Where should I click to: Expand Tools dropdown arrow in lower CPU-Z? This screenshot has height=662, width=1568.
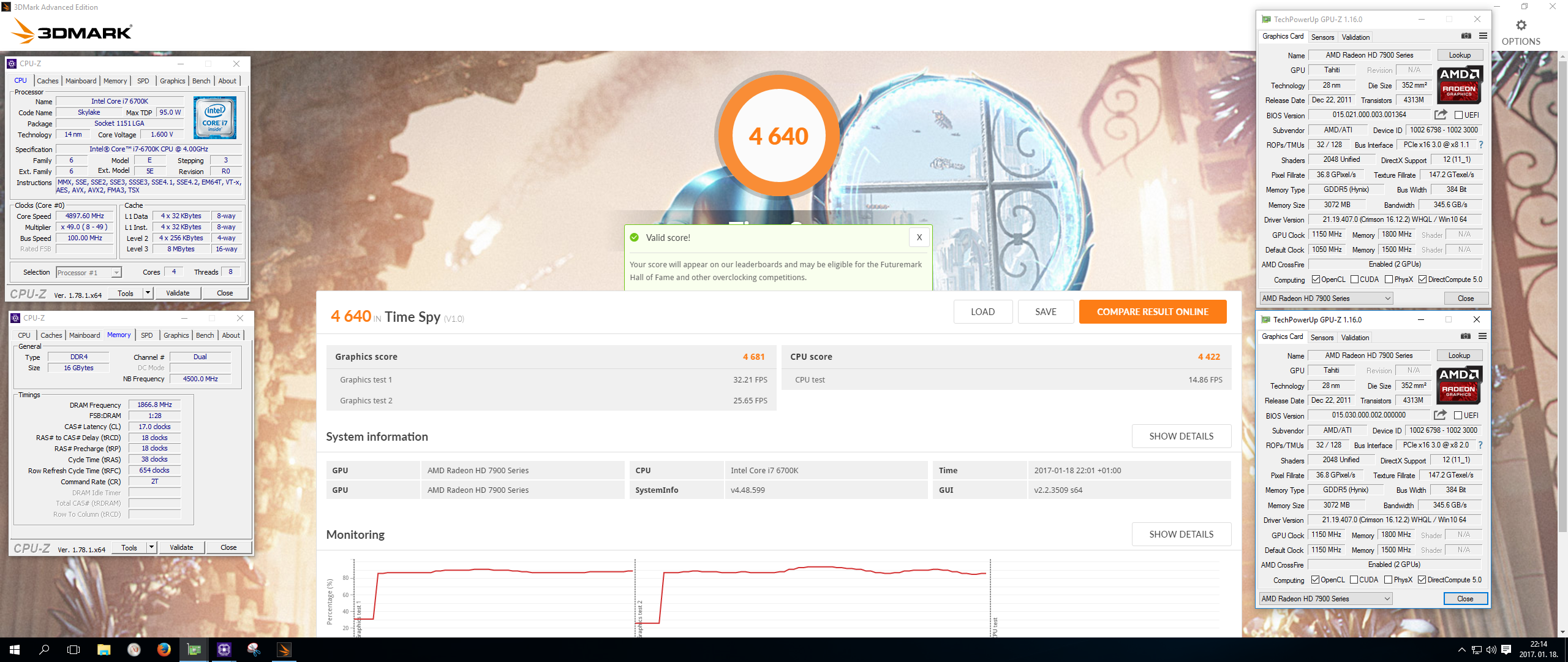tap(151, 547)
